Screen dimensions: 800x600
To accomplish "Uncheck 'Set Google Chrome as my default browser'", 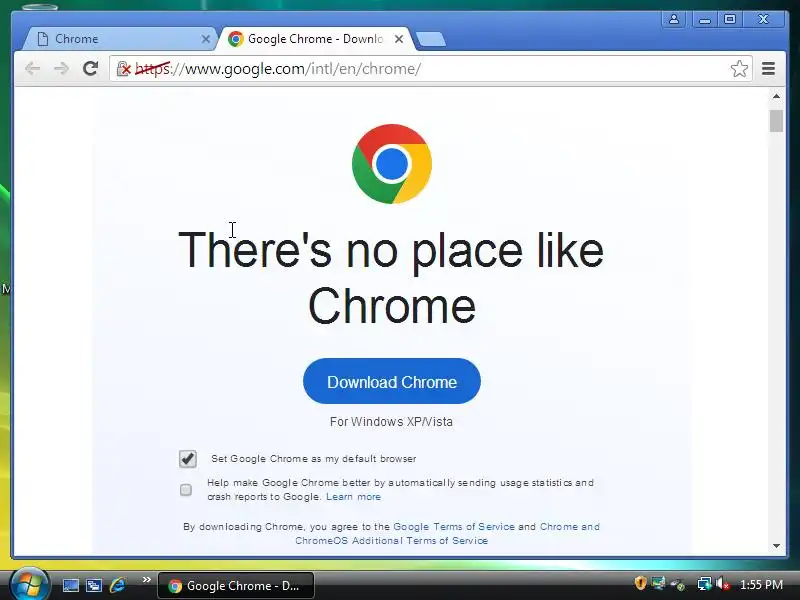I will coord(188,459).
